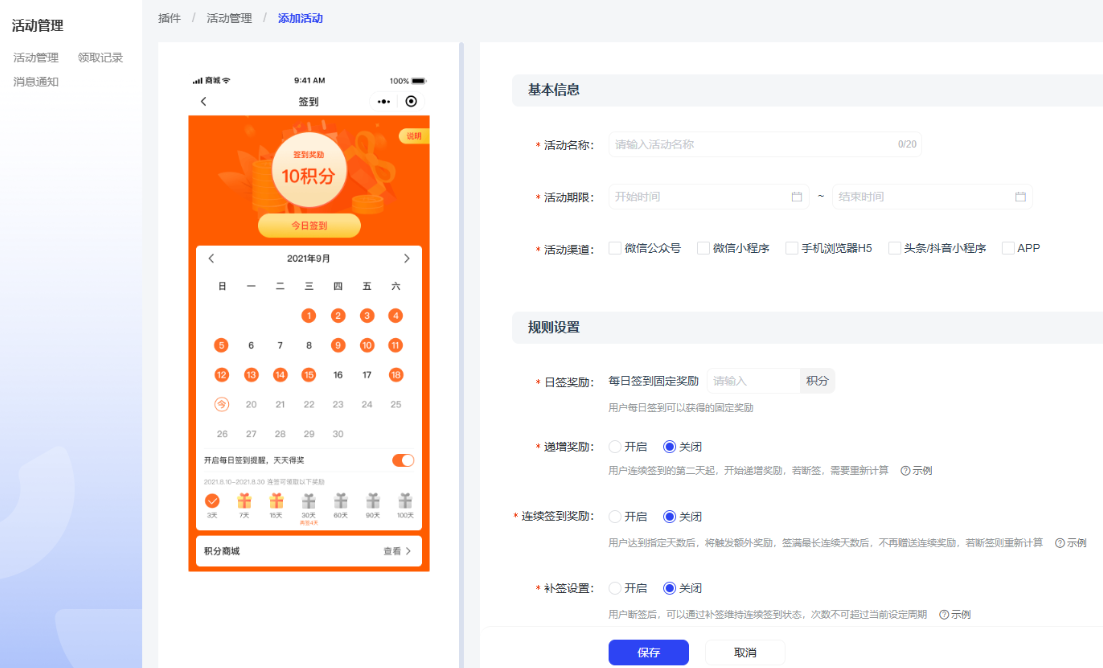This screenshot has width=1103, height=668.
Task: Check the APP channel checkbox
Action: pos(1008,248)
